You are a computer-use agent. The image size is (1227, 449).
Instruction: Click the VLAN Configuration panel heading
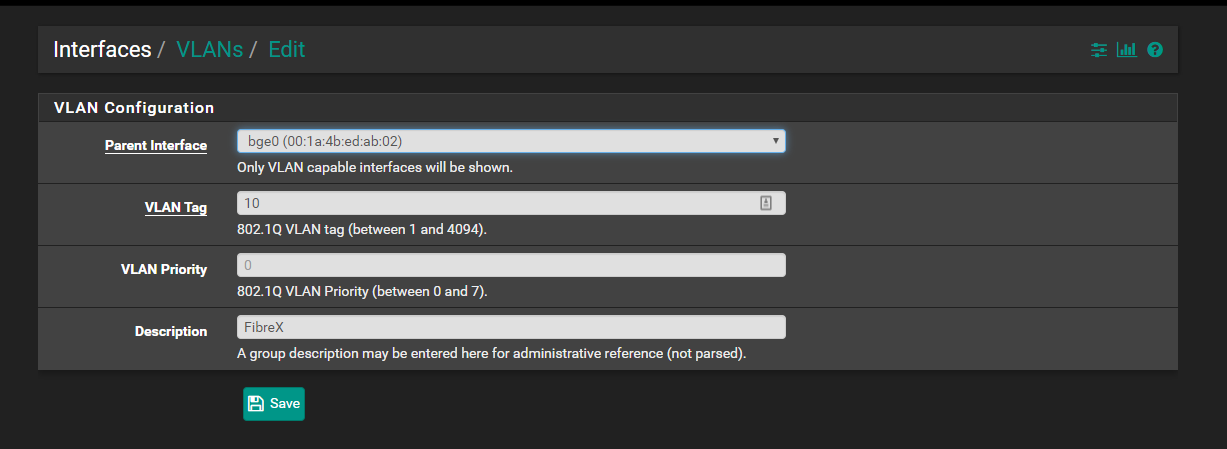(x=134, y=107)
